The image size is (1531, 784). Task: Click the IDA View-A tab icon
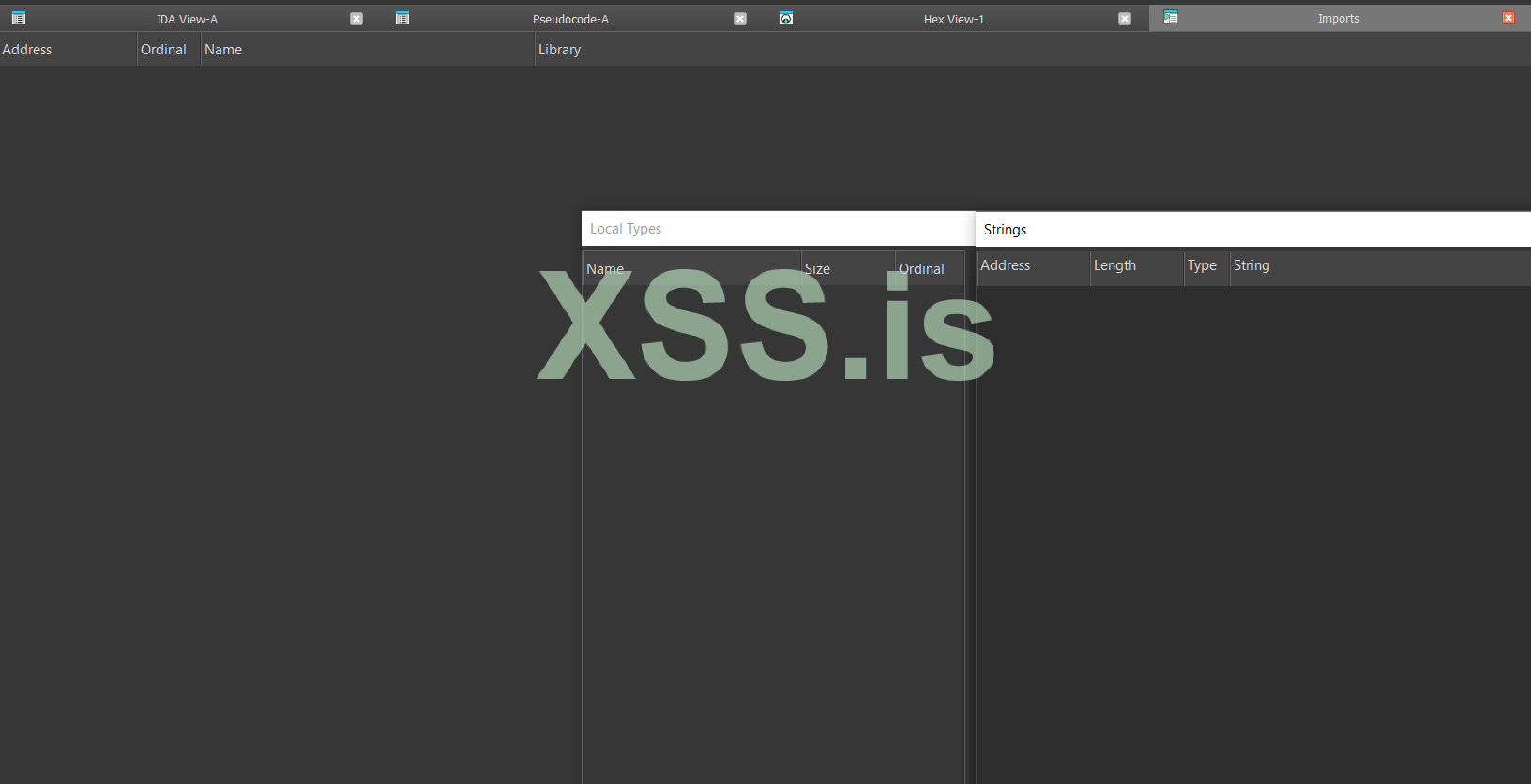pos(19,18)
